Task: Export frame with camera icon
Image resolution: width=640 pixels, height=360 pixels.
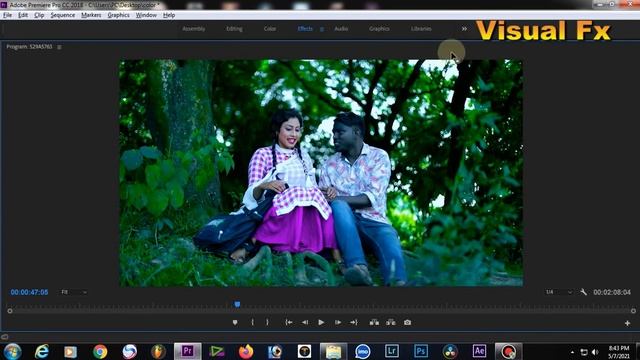Action: (407, 322)
